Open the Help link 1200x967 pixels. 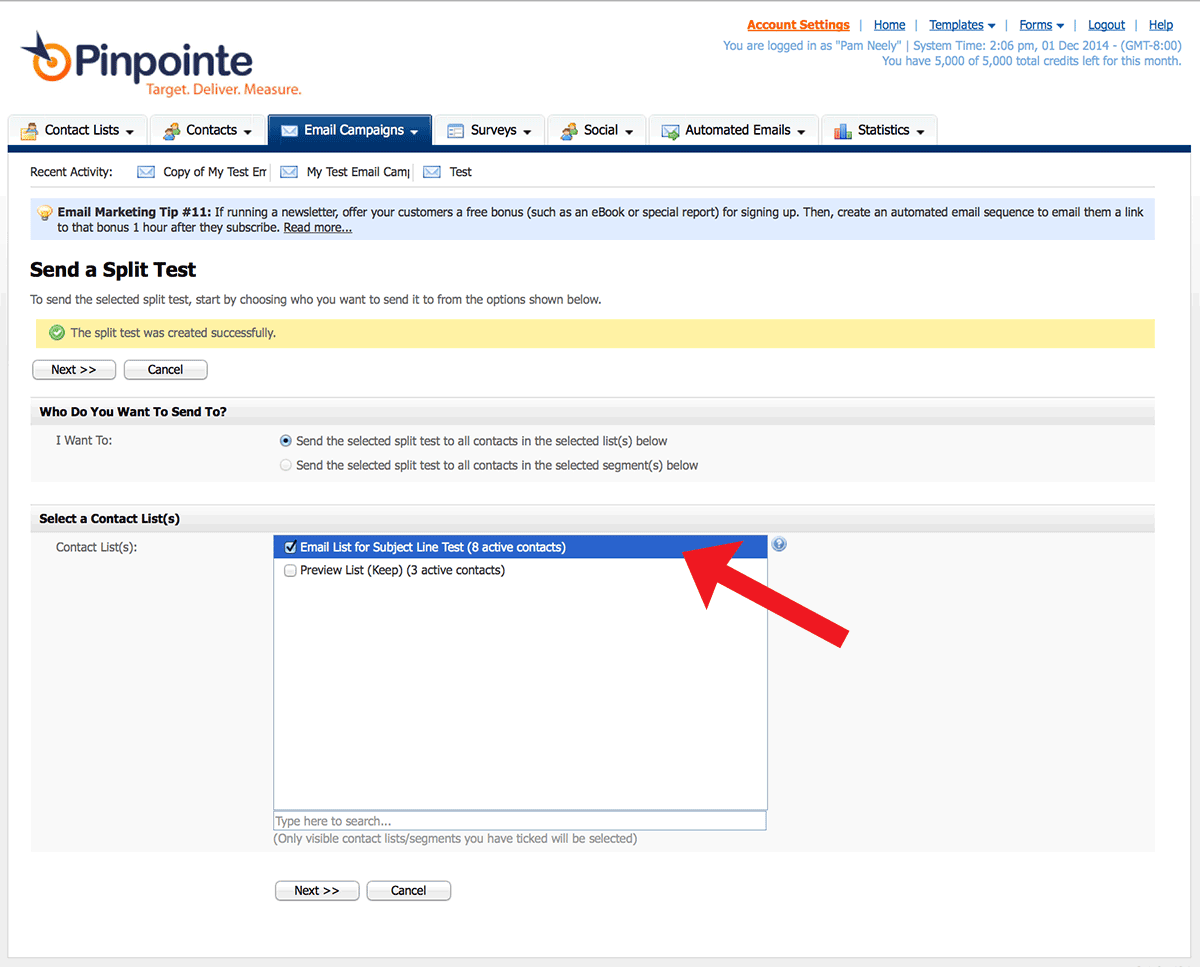(x=1161, y=25)
